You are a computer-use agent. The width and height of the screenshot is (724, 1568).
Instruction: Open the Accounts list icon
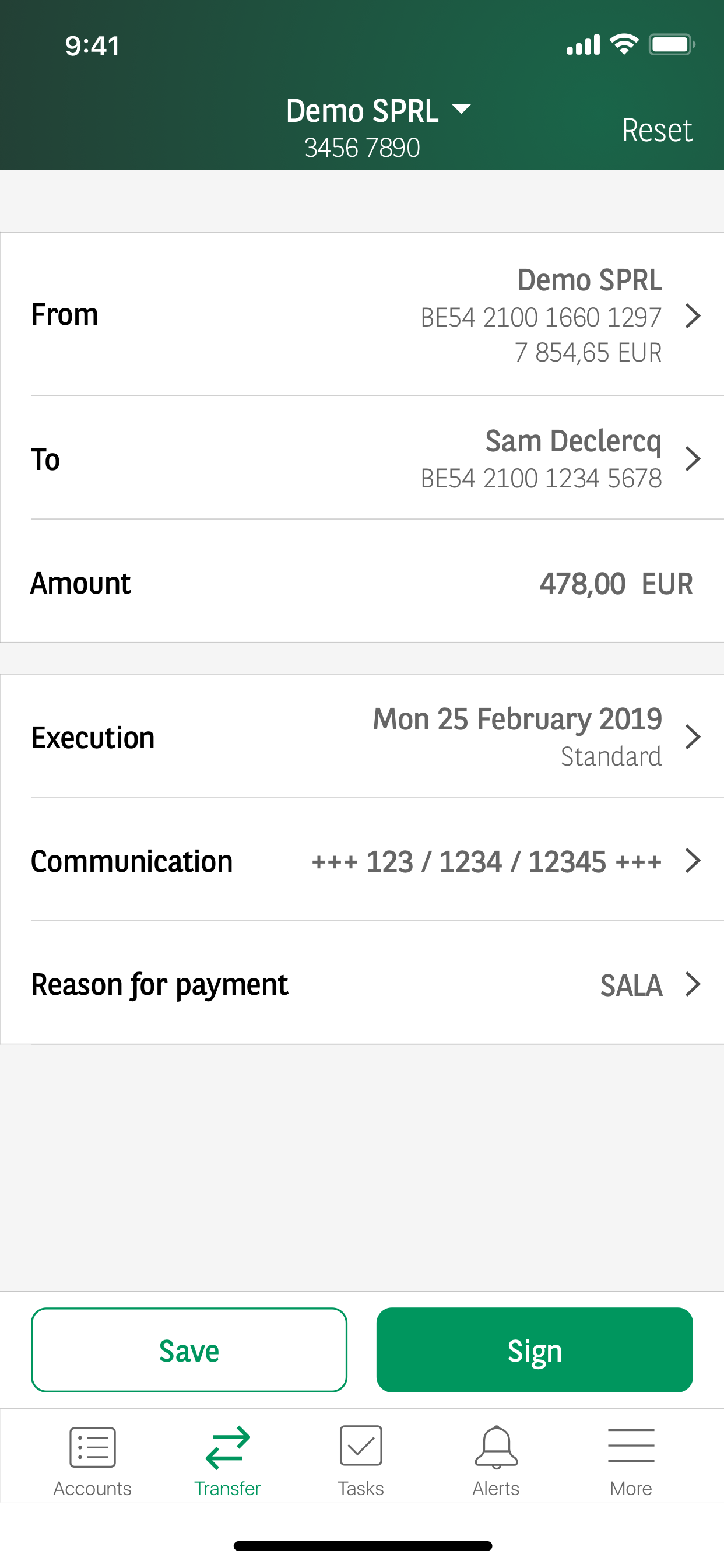click(x=93, y=1447)
